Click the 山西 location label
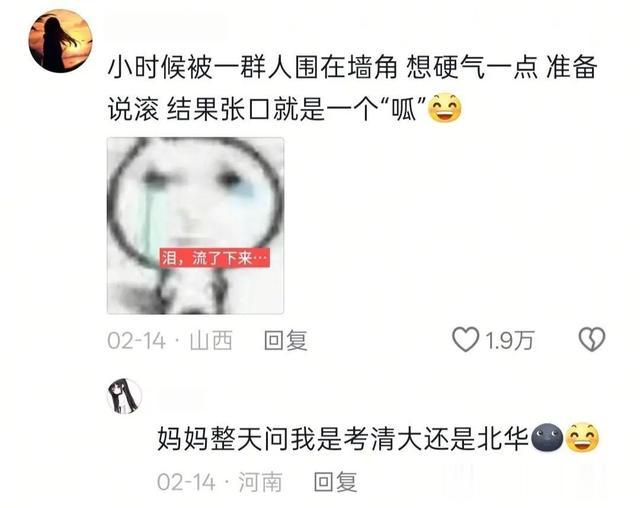Viewport: 640px width, 508px height. [211, 340]
